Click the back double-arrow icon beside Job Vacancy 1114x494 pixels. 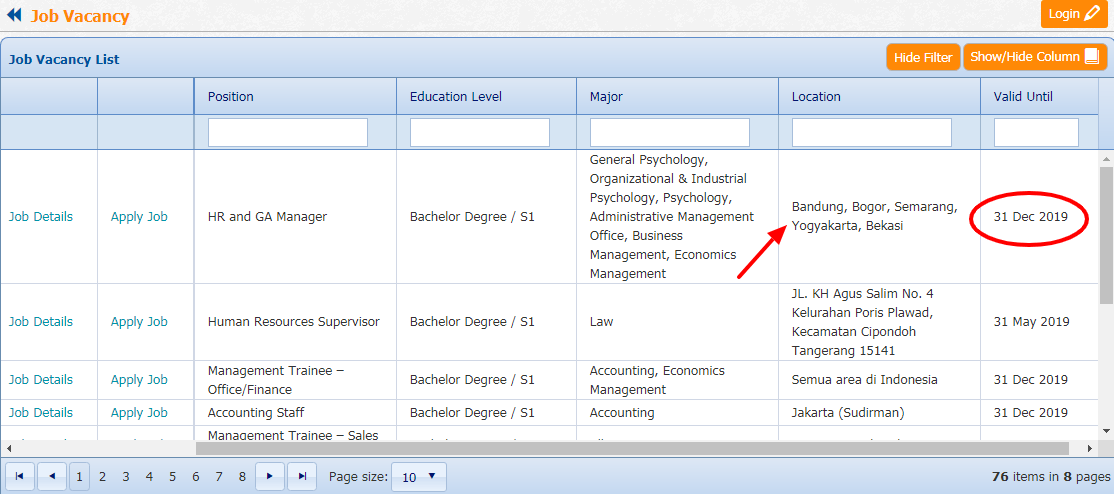point(14,16)
